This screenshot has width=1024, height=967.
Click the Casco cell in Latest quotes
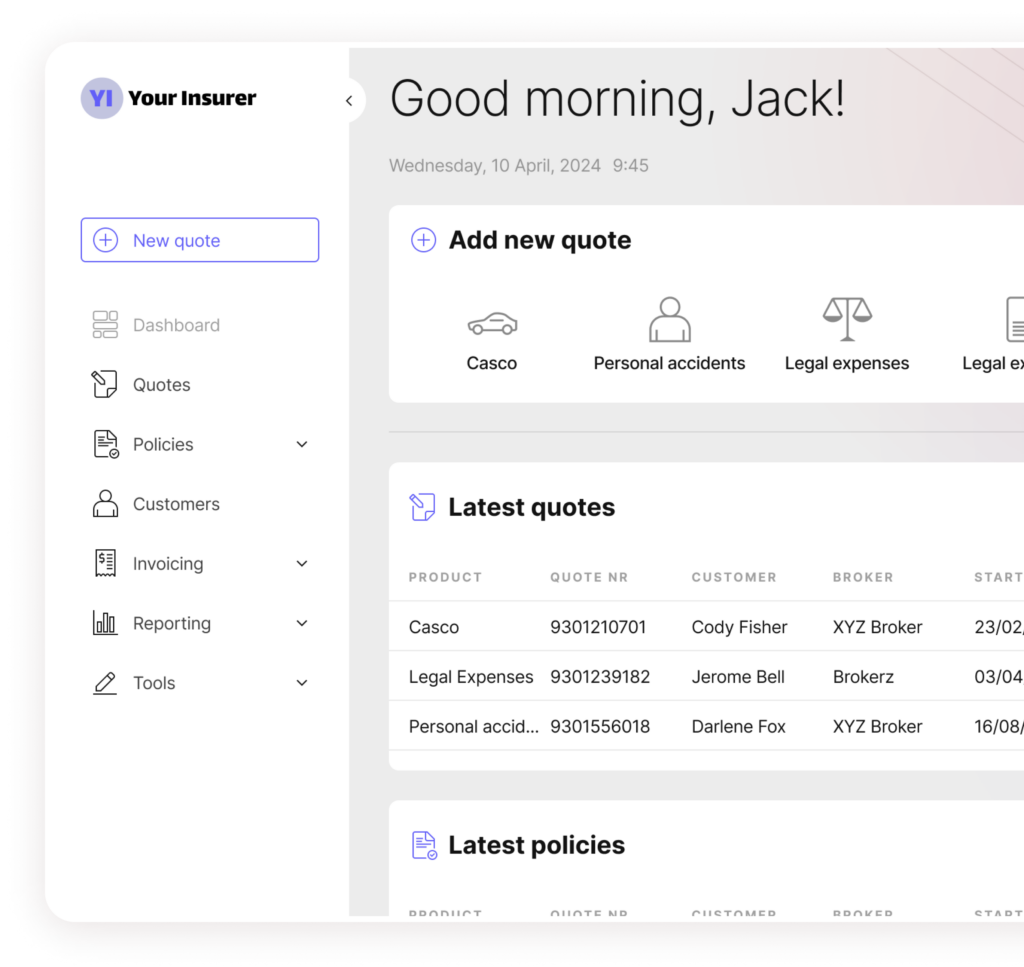coord(434,627)
